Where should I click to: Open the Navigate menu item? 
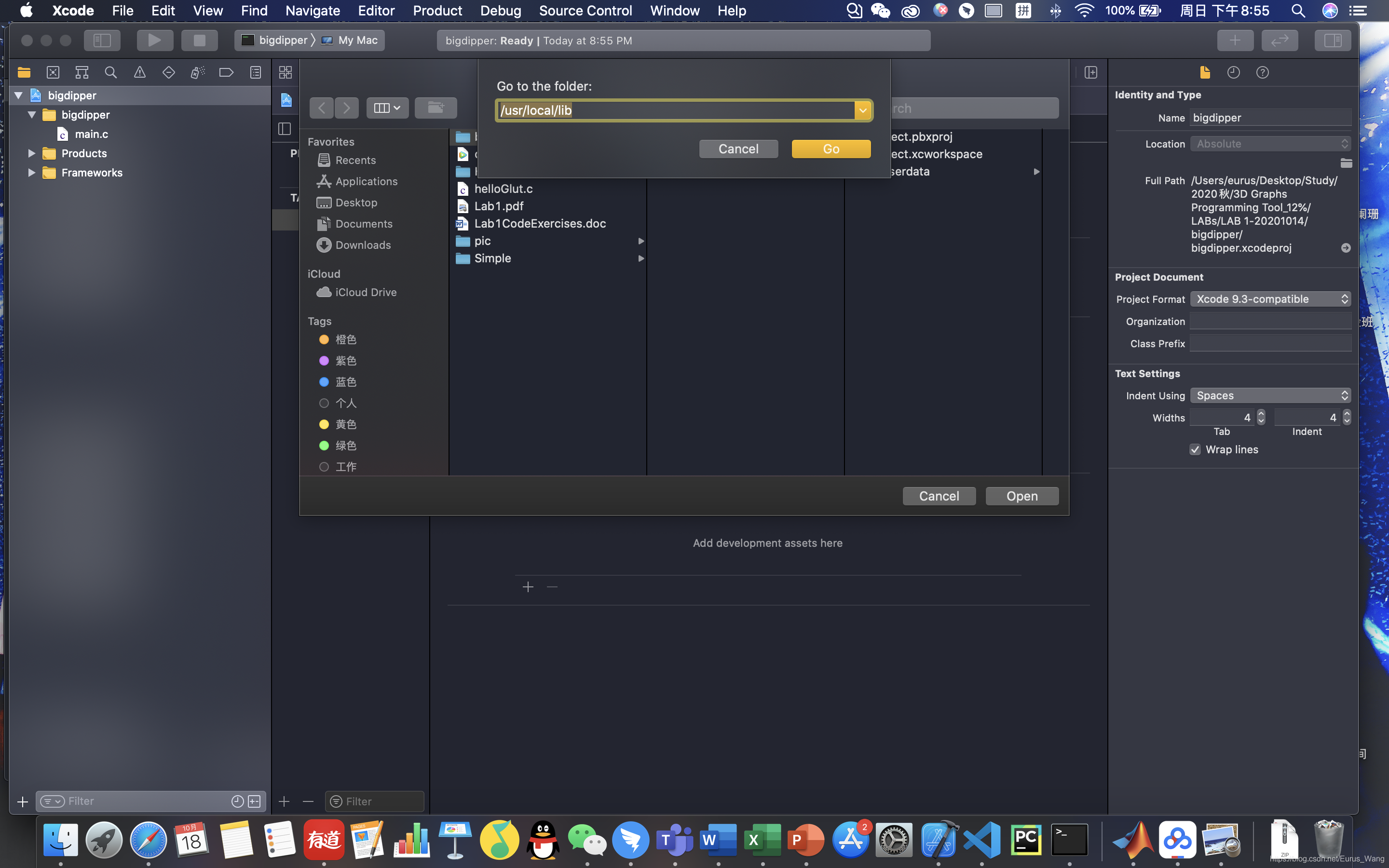click(x=311, y=11)
